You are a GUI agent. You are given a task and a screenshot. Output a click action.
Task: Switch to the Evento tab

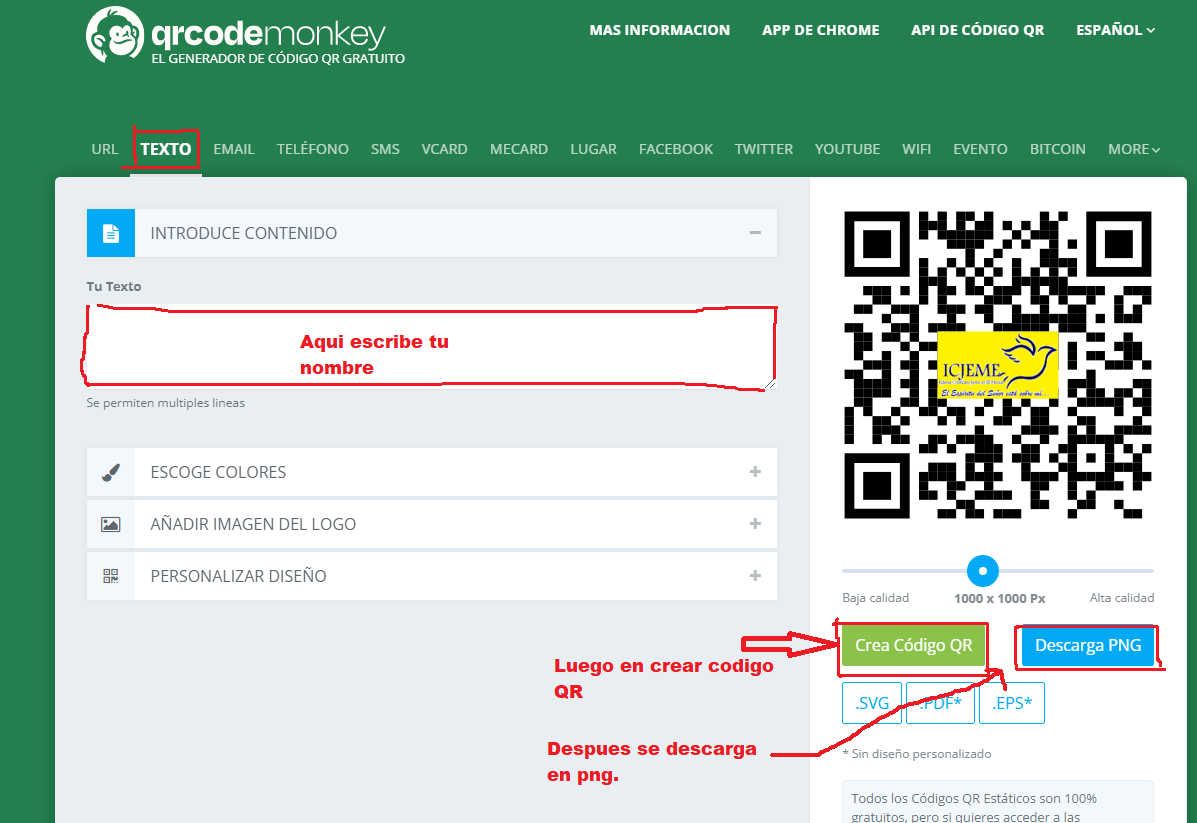[x=980, y=149]
